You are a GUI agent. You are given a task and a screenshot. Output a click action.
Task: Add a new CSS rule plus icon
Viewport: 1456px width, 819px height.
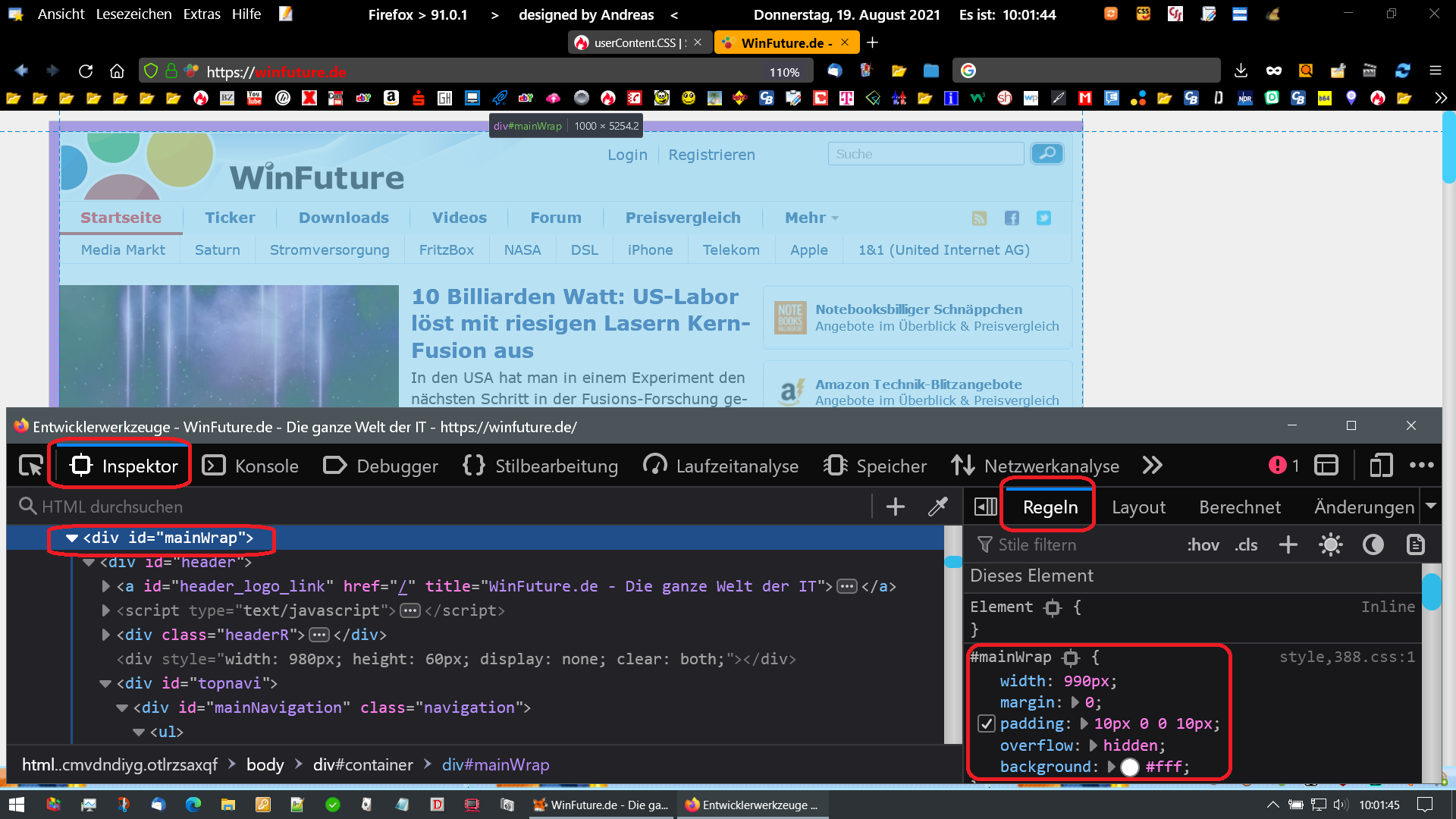tap(1288, 544)
